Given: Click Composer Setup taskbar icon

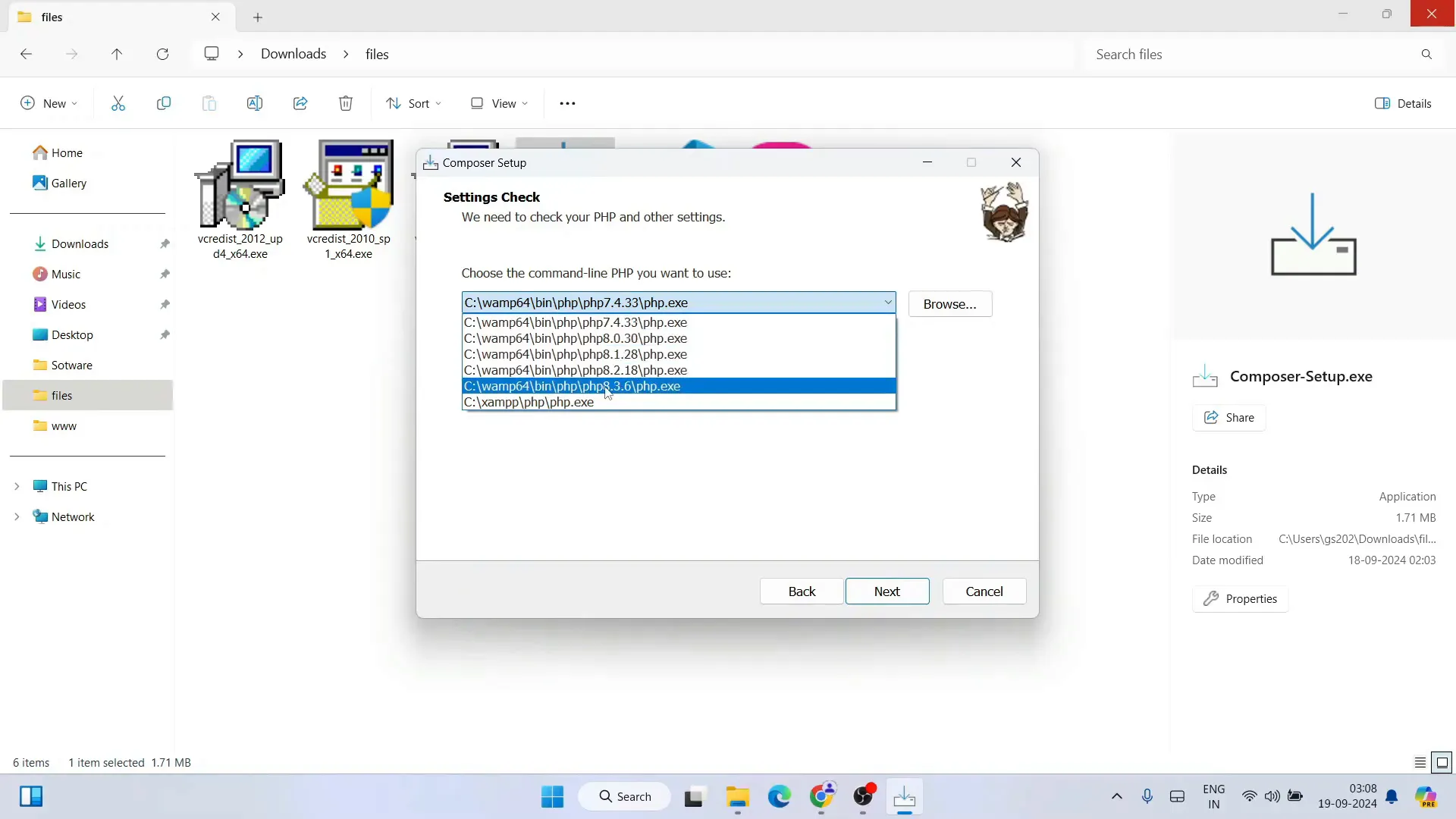Looking at the screenshot, I should 904,797.
